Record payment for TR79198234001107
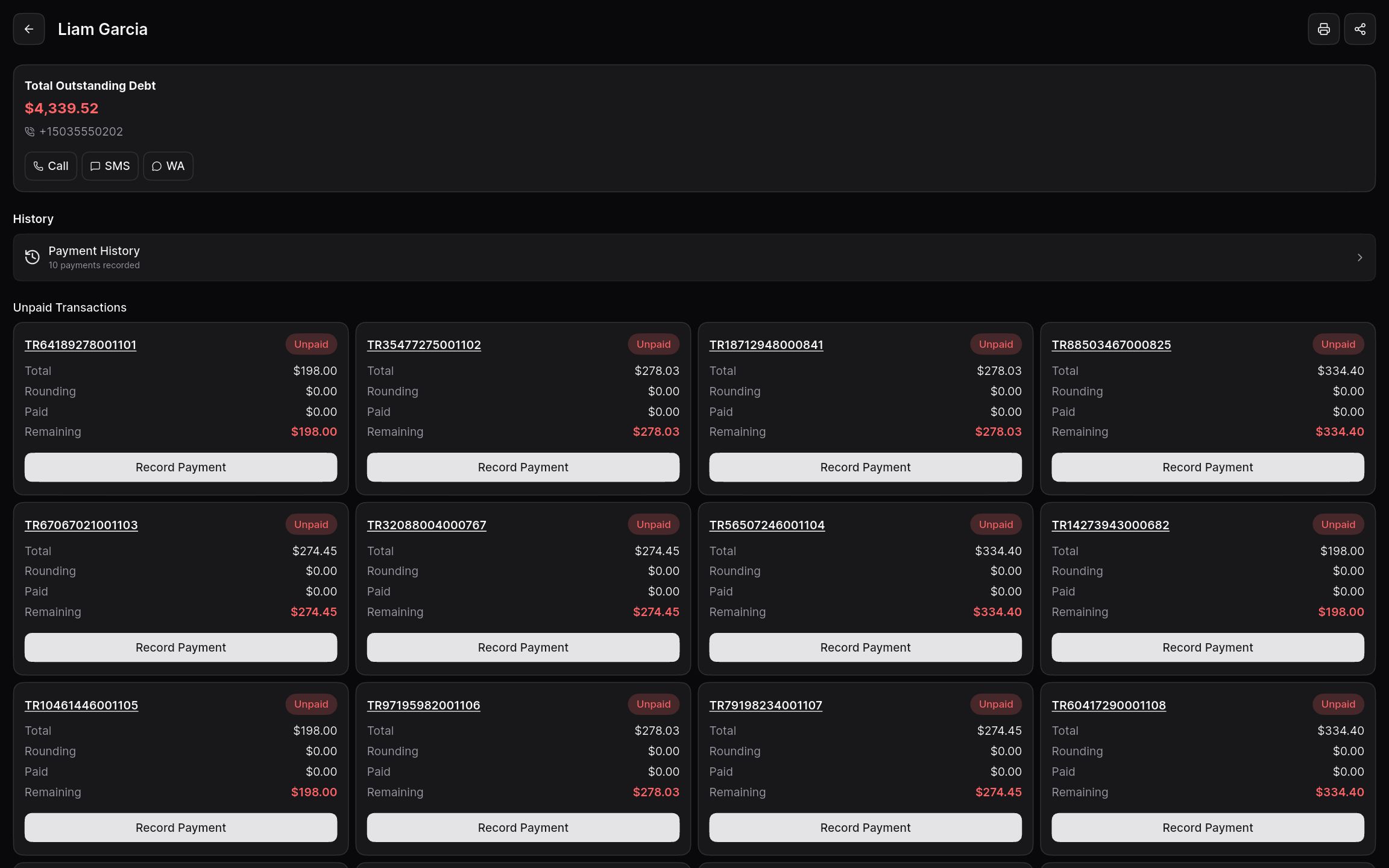1389x868 pixels. coord(866,828)
